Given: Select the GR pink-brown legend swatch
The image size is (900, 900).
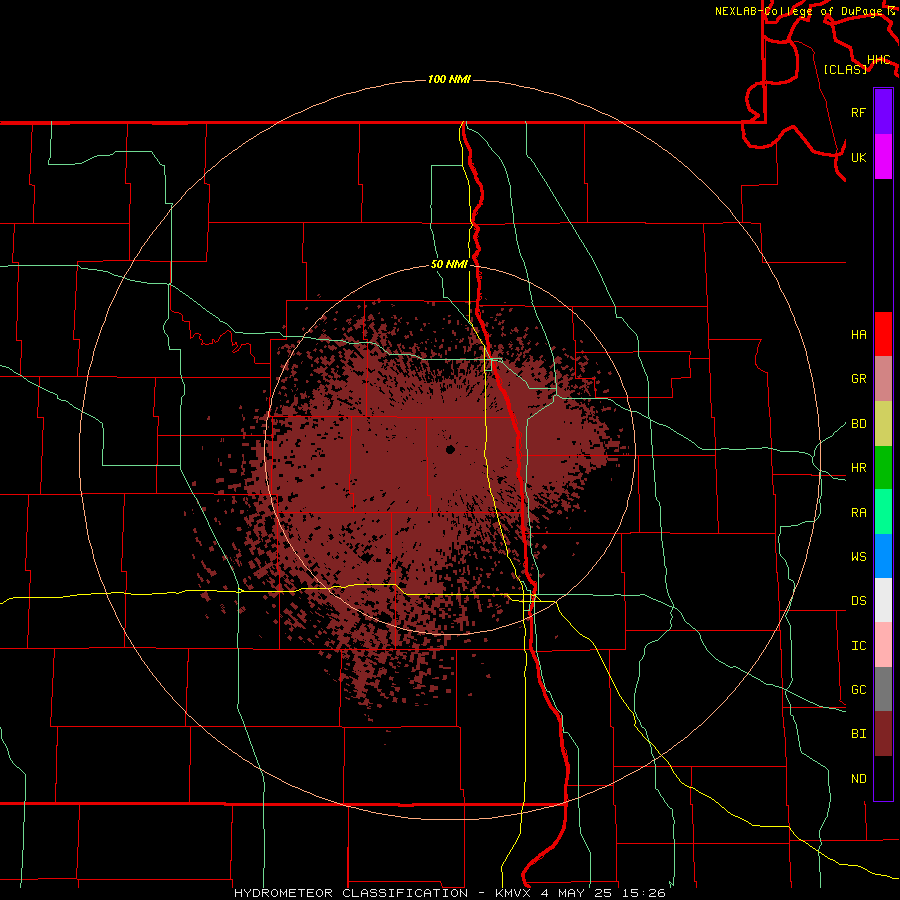Looking at the screenshot, I should click(883, 378).
